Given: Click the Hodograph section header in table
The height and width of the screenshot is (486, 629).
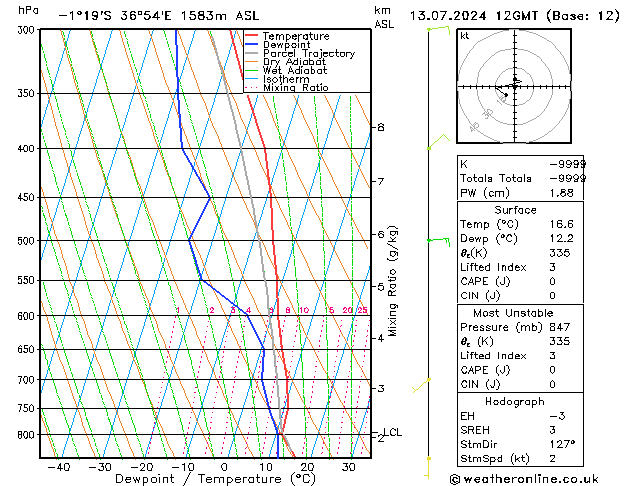Looking at the screenshot, I should point(514,401).
